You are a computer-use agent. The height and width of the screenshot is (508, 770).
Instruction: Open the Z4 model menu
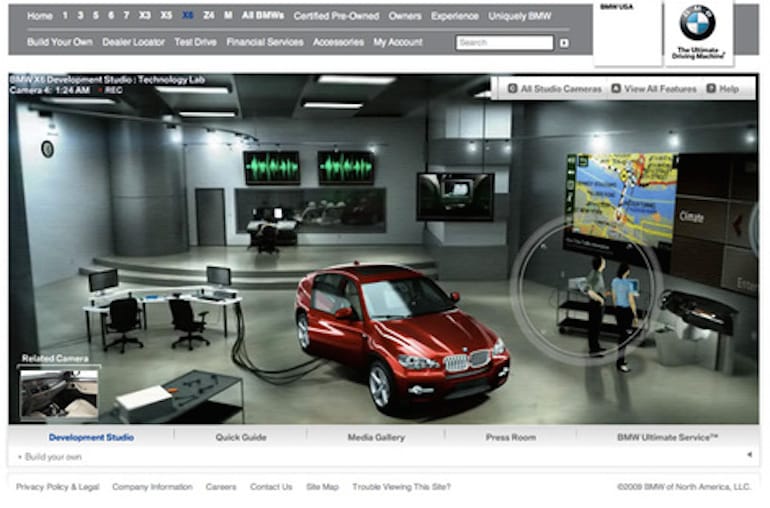tap(209, 16)
